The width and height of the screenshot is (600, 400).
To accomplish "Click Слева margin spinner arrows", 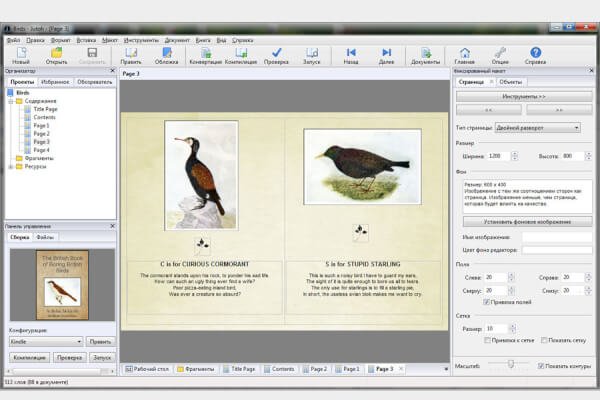I will pyautogui.click(x=511, y=277).
